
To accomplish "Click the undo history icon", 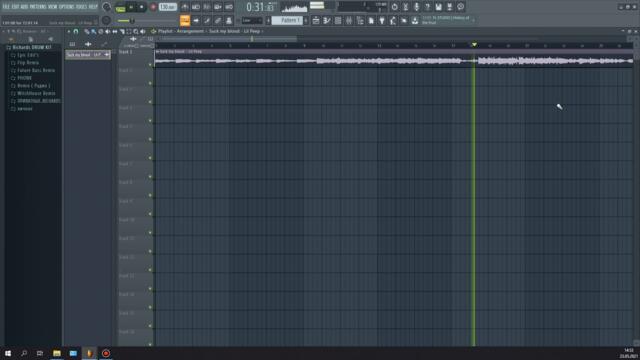I will pyautogui.click(x=394, y=7).
